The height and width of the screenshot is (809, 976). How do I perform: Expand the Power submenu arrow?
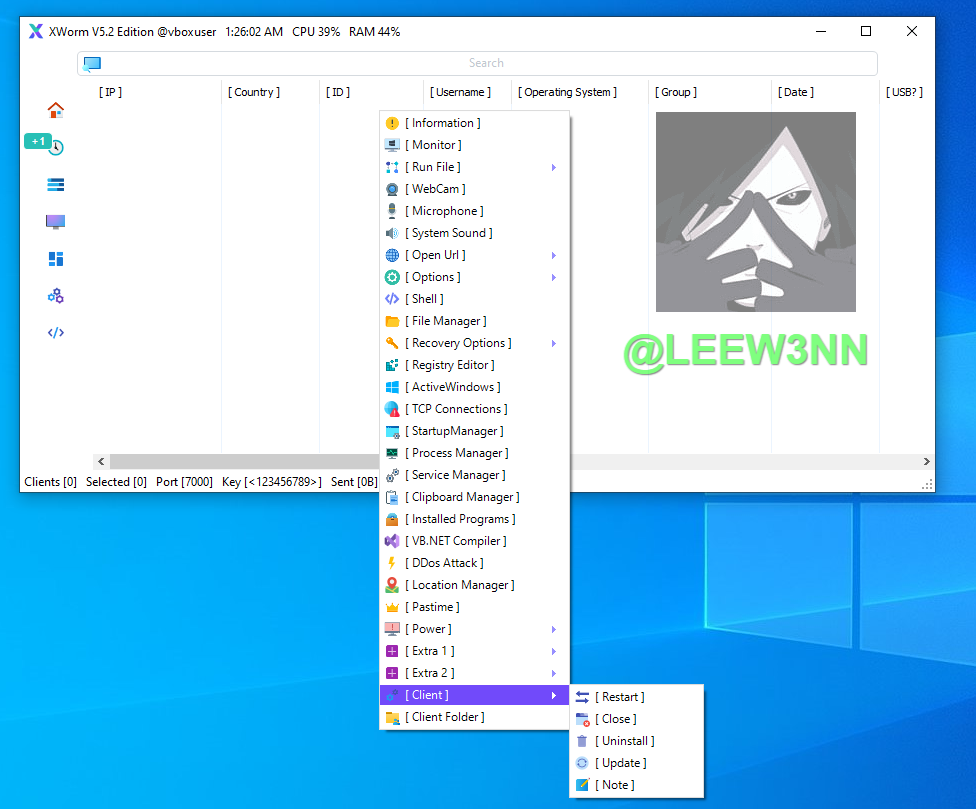click(x=554, y=629)
